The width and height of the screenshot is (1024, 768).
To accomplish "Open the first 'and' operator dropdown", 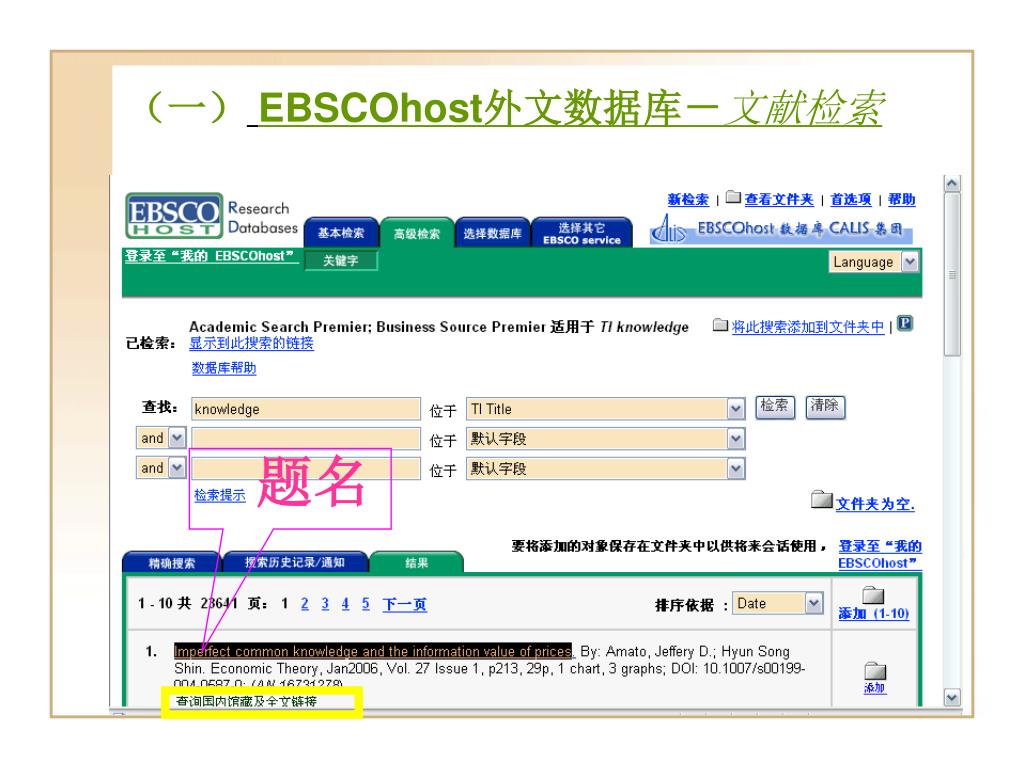I will point(177,438).
